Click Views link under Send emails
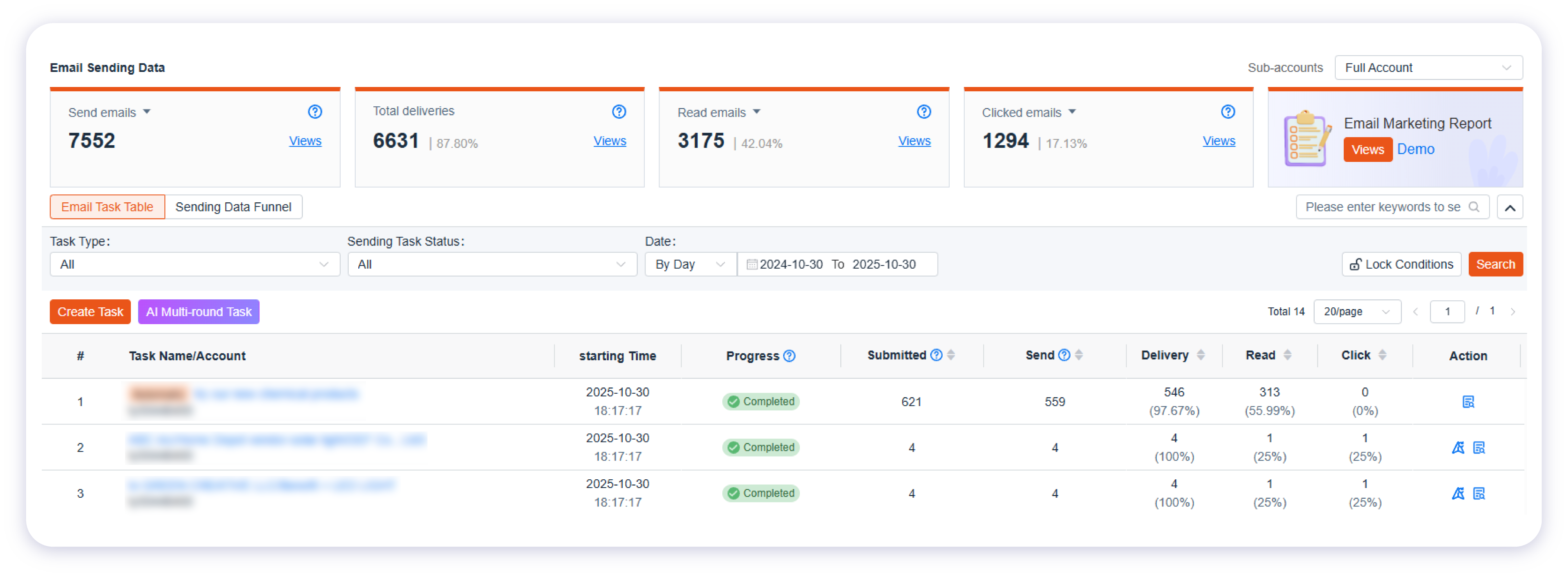This screenshot has height=576, width=1568. coord(305,140)
